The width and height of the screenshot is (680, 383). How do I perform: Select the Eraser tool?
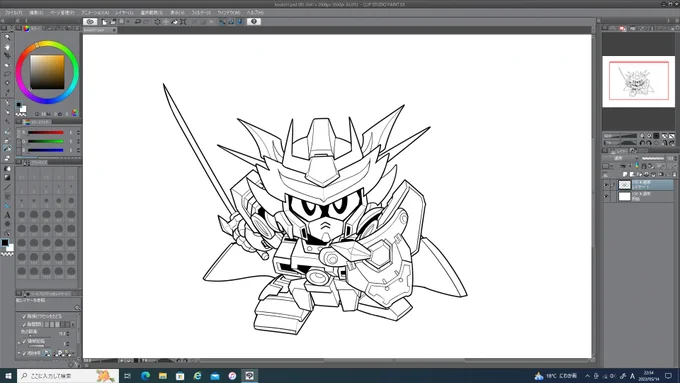click(x=7, y=158)
